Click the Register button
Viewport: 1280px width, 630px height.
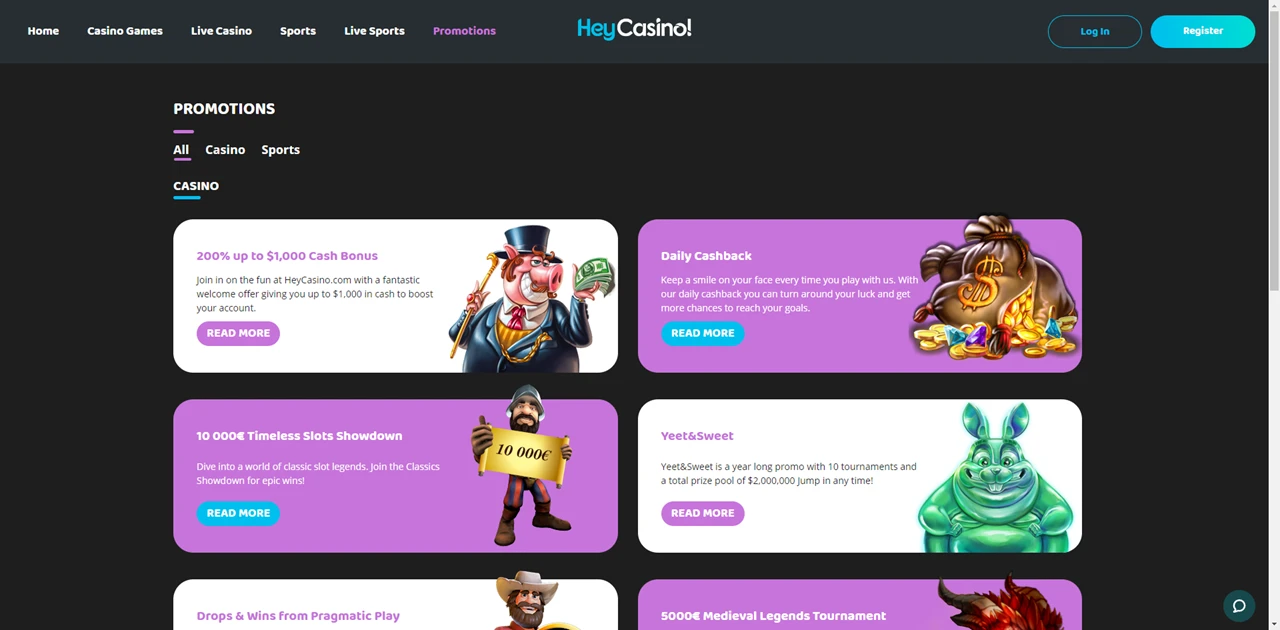[1202, 31]
